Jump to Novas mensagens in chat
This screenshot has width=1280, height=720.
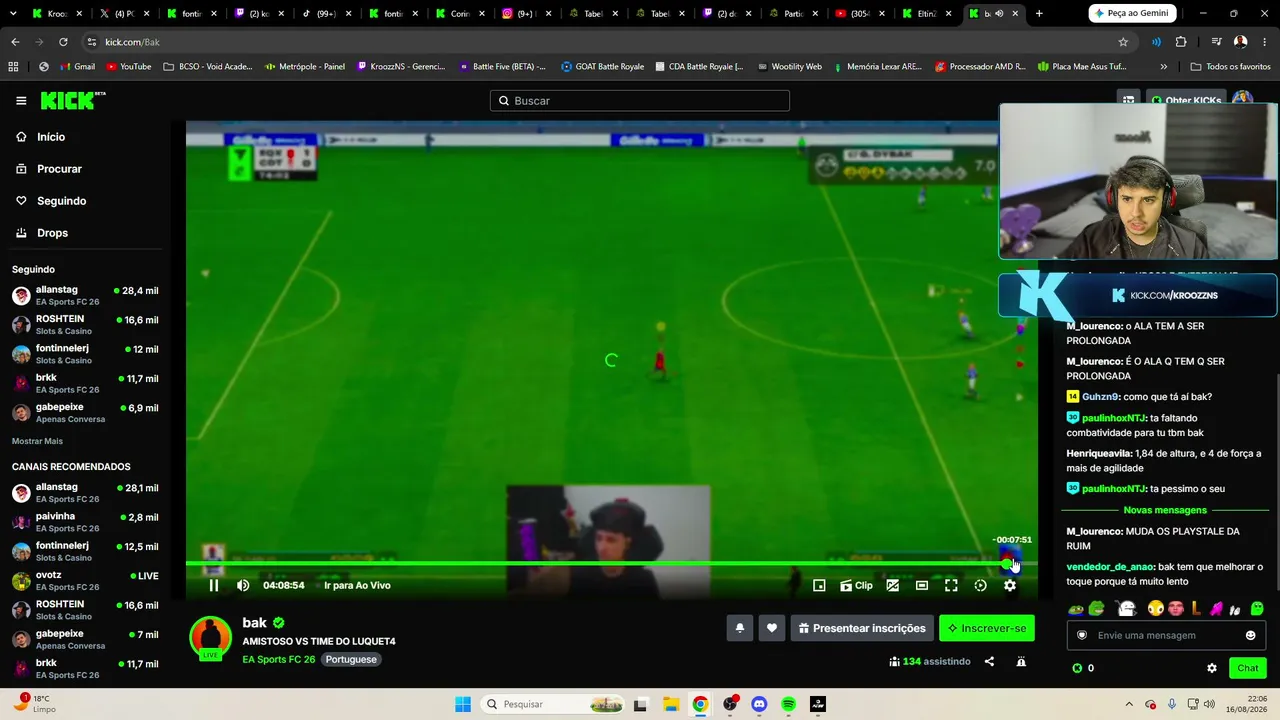point(1165,510)
